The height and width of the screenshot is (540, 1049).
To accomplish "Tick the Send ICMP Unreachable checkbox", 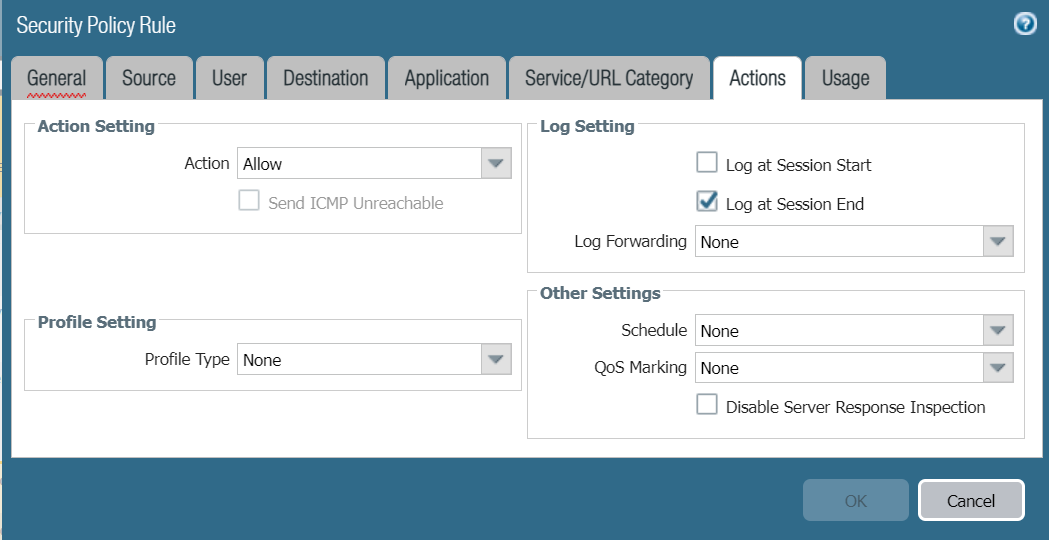I will click(249, 202).
